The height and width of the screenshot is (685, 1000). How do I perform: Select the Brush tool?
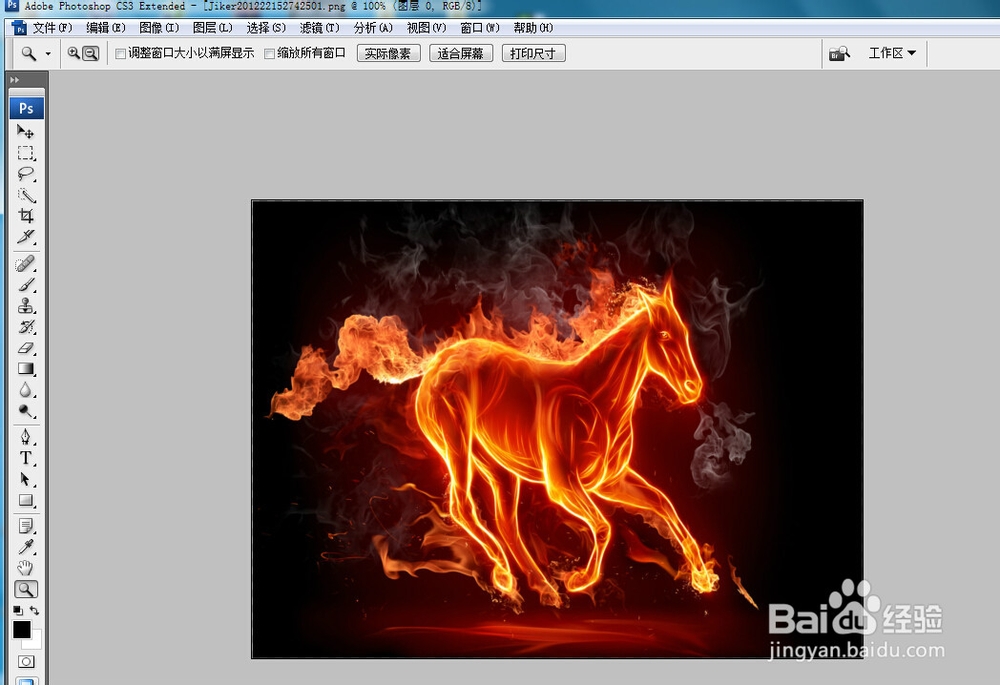(x=26, y=284)
